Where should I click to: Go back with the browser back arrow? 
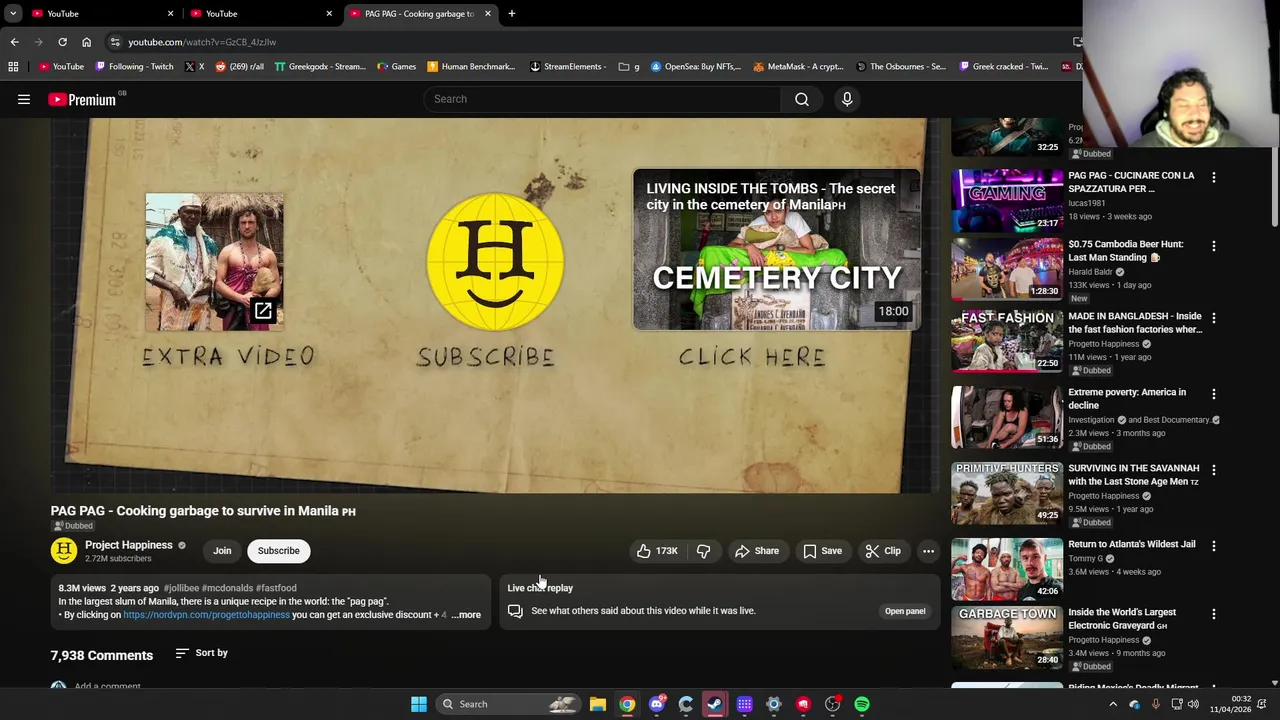coord(14,42)
